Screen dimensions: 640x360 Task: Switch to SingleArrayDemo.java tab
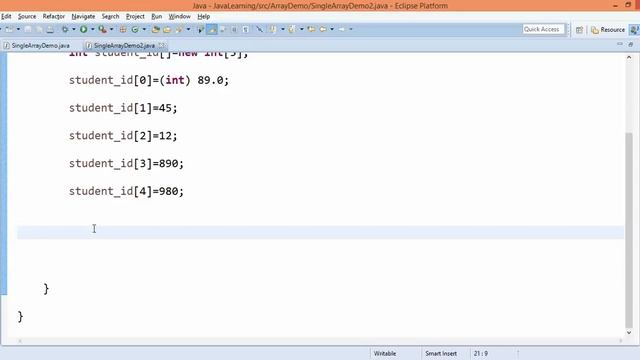click(x=37, y=45)
